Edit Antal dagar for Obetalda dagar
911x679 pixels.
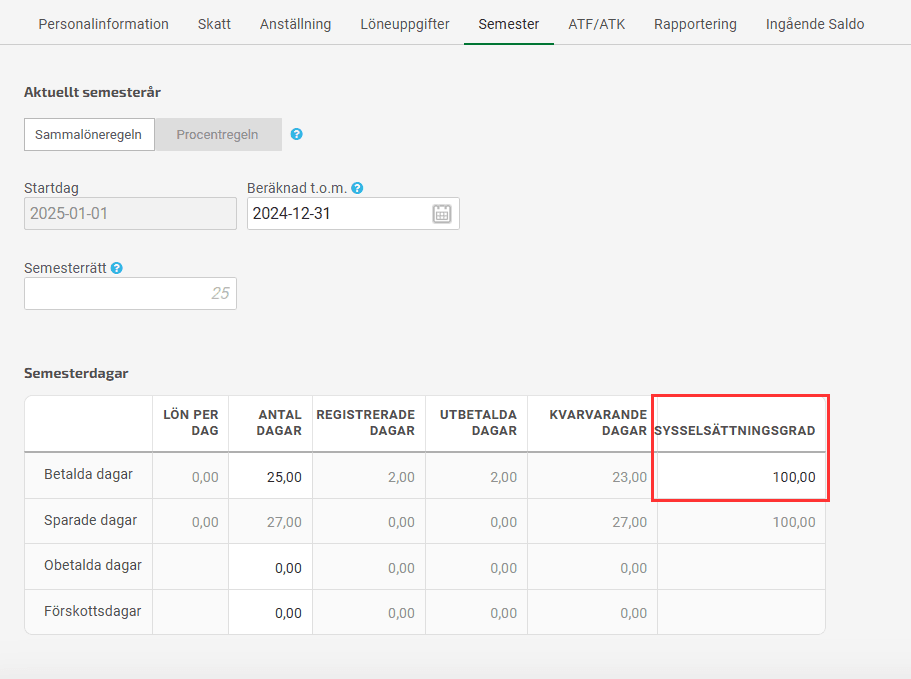tap(270, 567)
